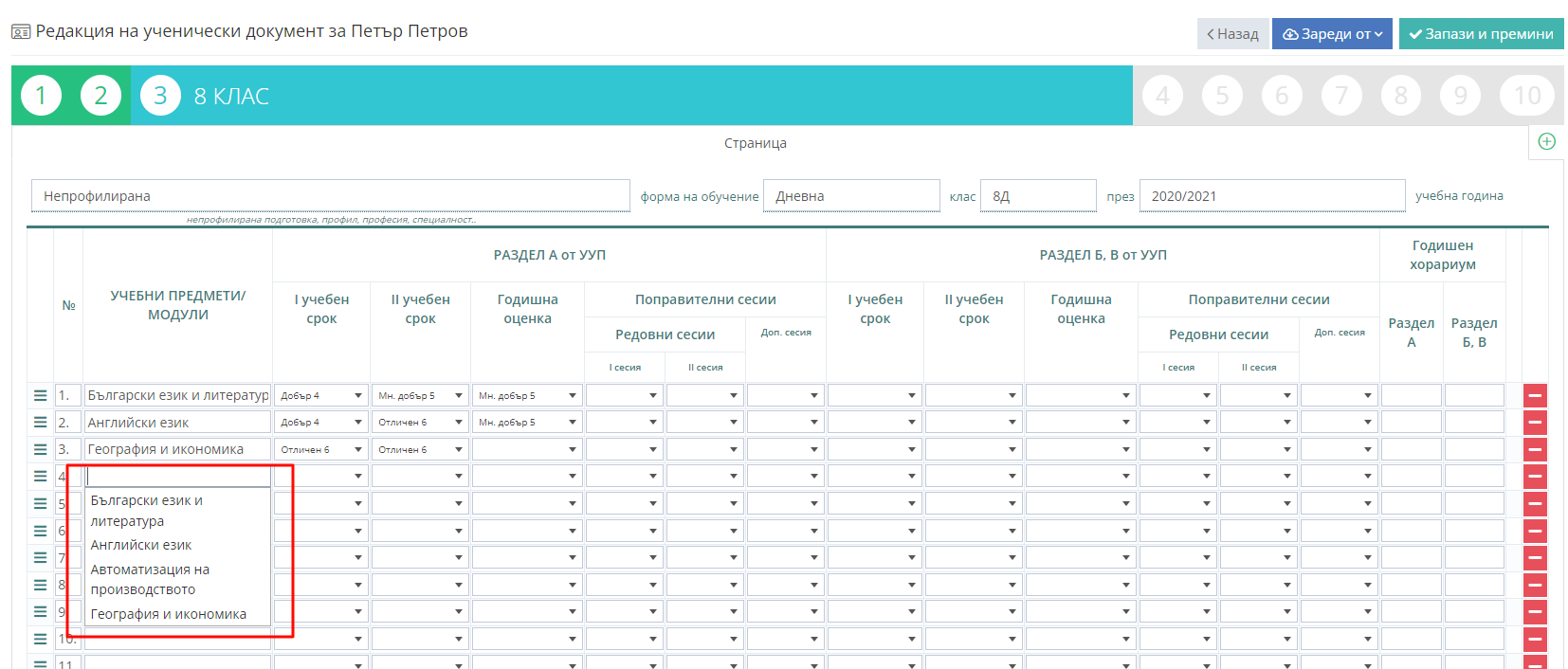This screenshot has width=1568, height=669.
Task: Choose География и икономика from suggestion list
Action: [178, 614]
